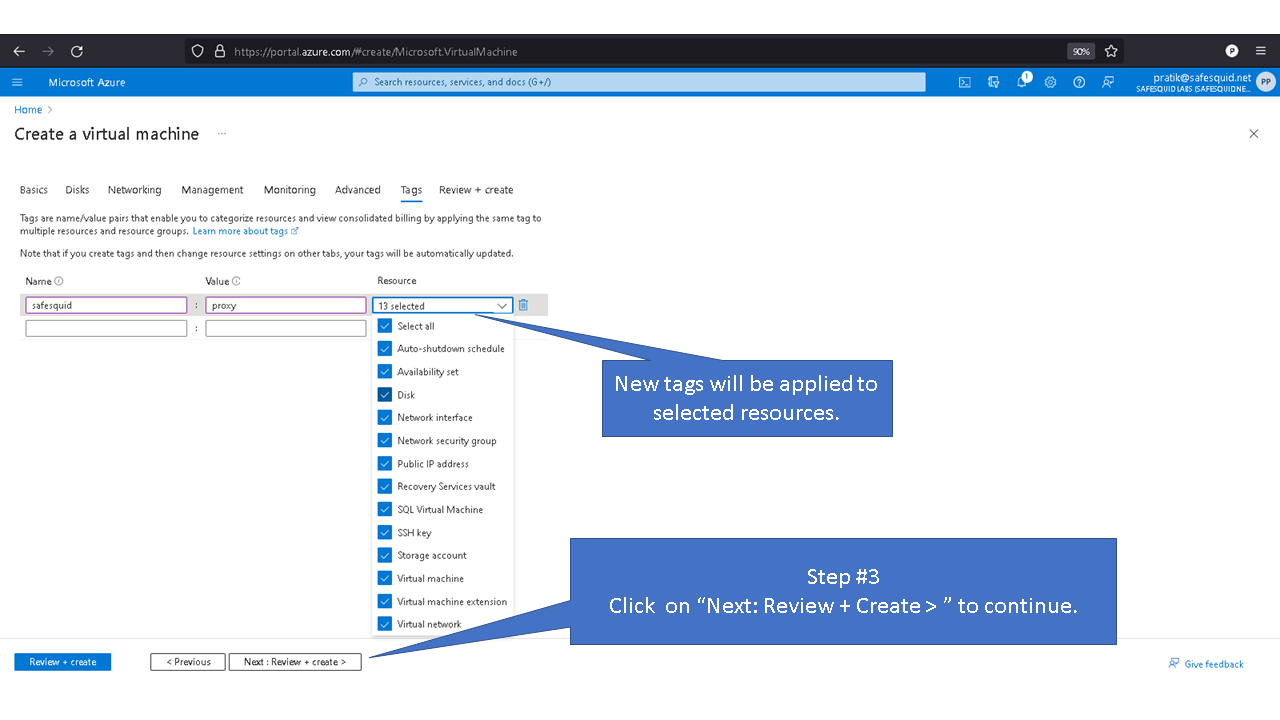Open the Help question mark icon
This screenshot has height=720, width=1280.
tap(1079, 82)
